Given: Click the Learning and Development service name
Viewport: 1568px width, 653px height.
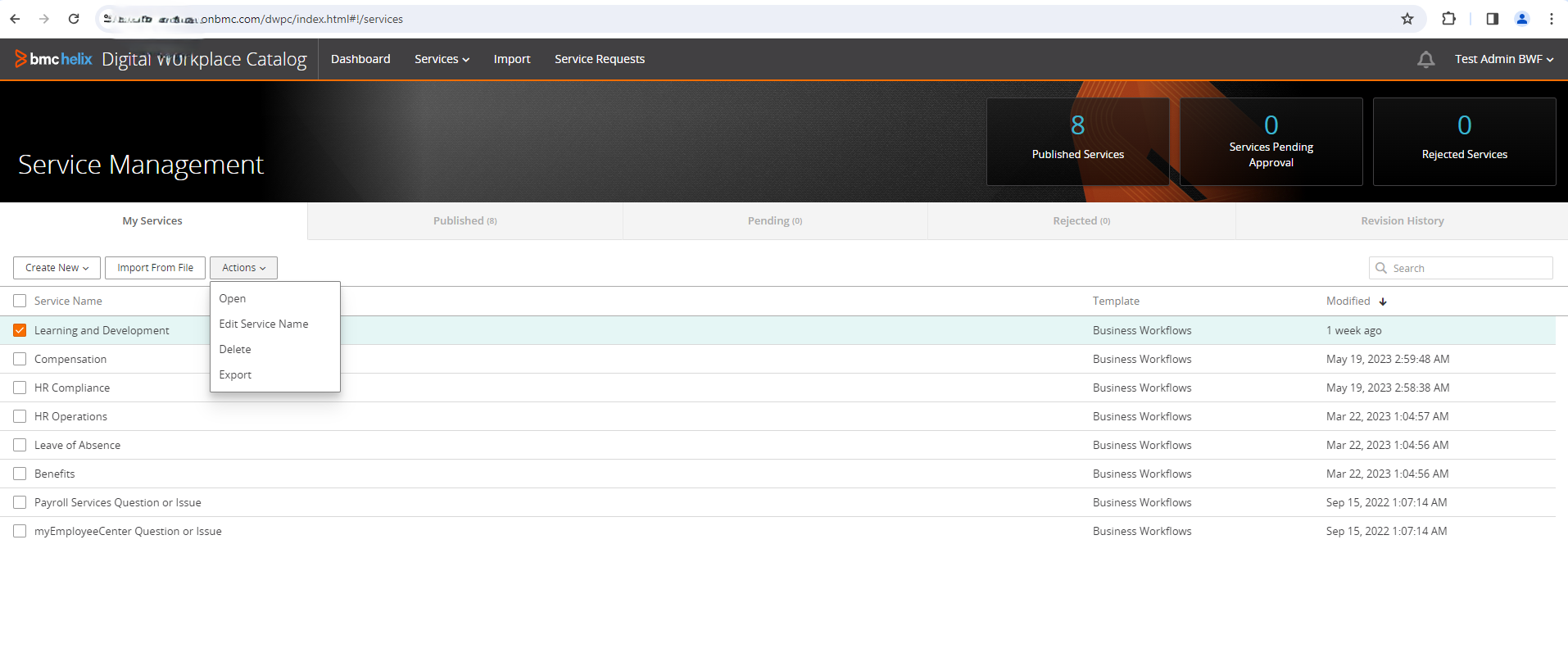Looking at the screenshot, I should [102, 330].
